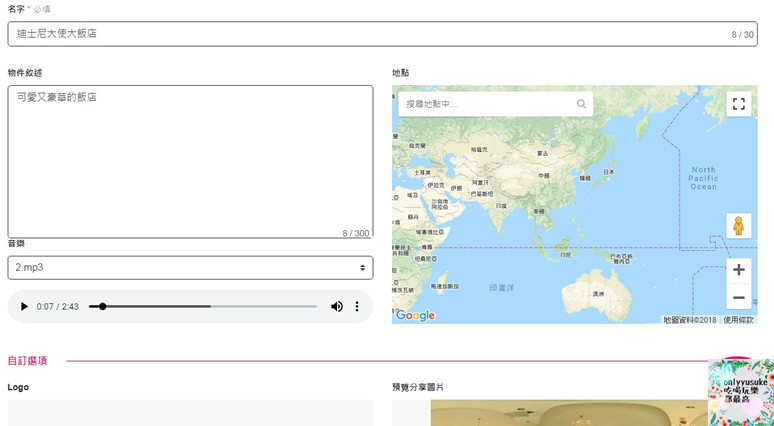Click North Pacific Ocean map label

[703, 178]
